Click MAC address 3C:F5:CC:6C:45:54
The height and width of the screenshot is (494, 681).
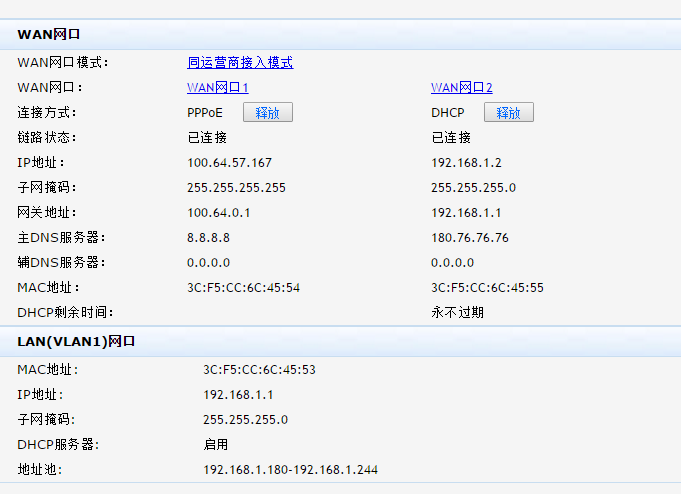[243, 288]
